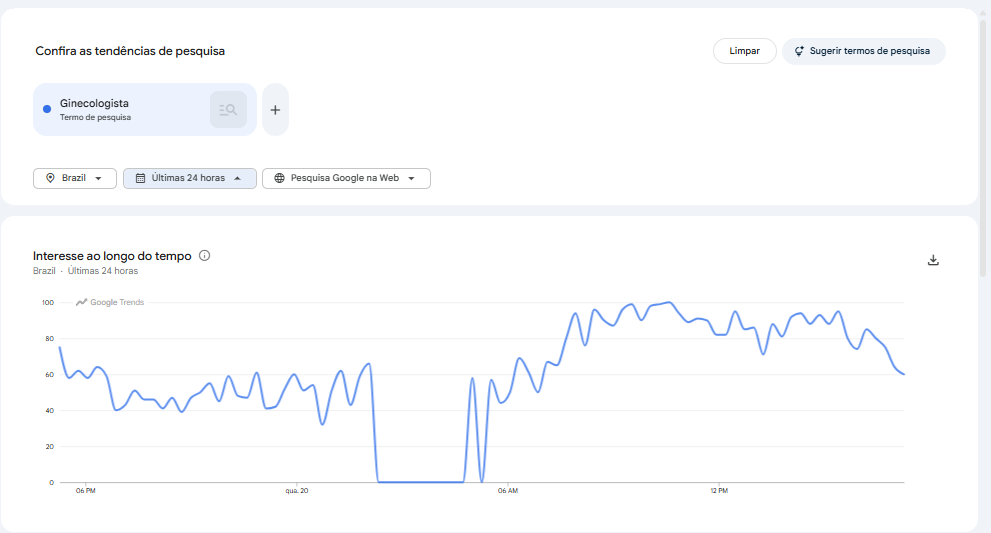Click the Limpar button

745,51
